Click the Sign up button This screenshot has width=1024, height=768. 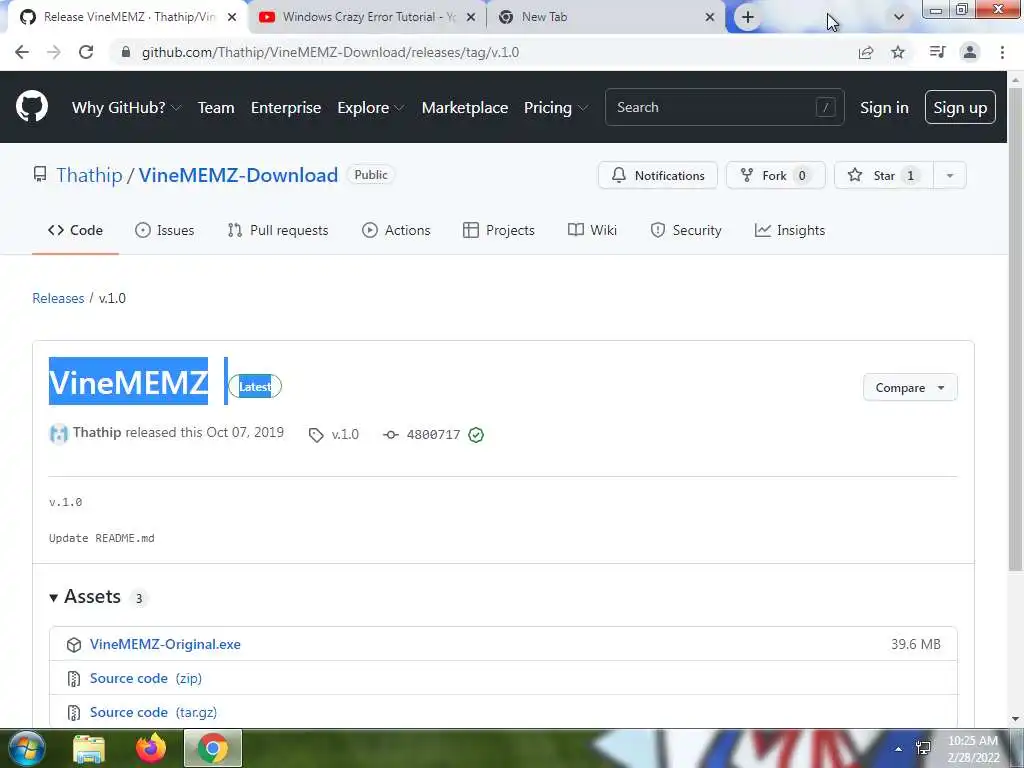[960, 107]
